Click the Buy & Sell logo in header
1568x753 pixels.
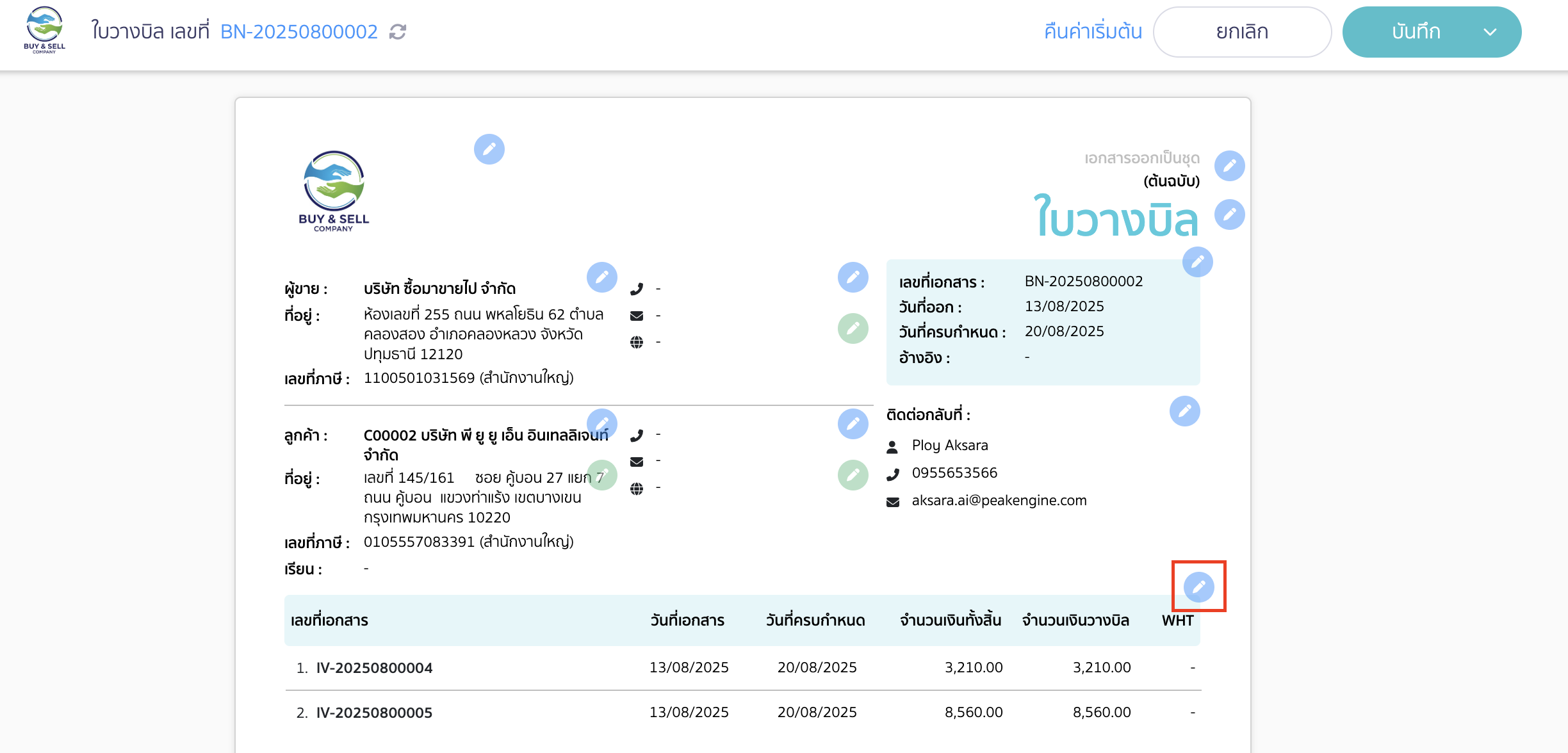tap(44, 30)
